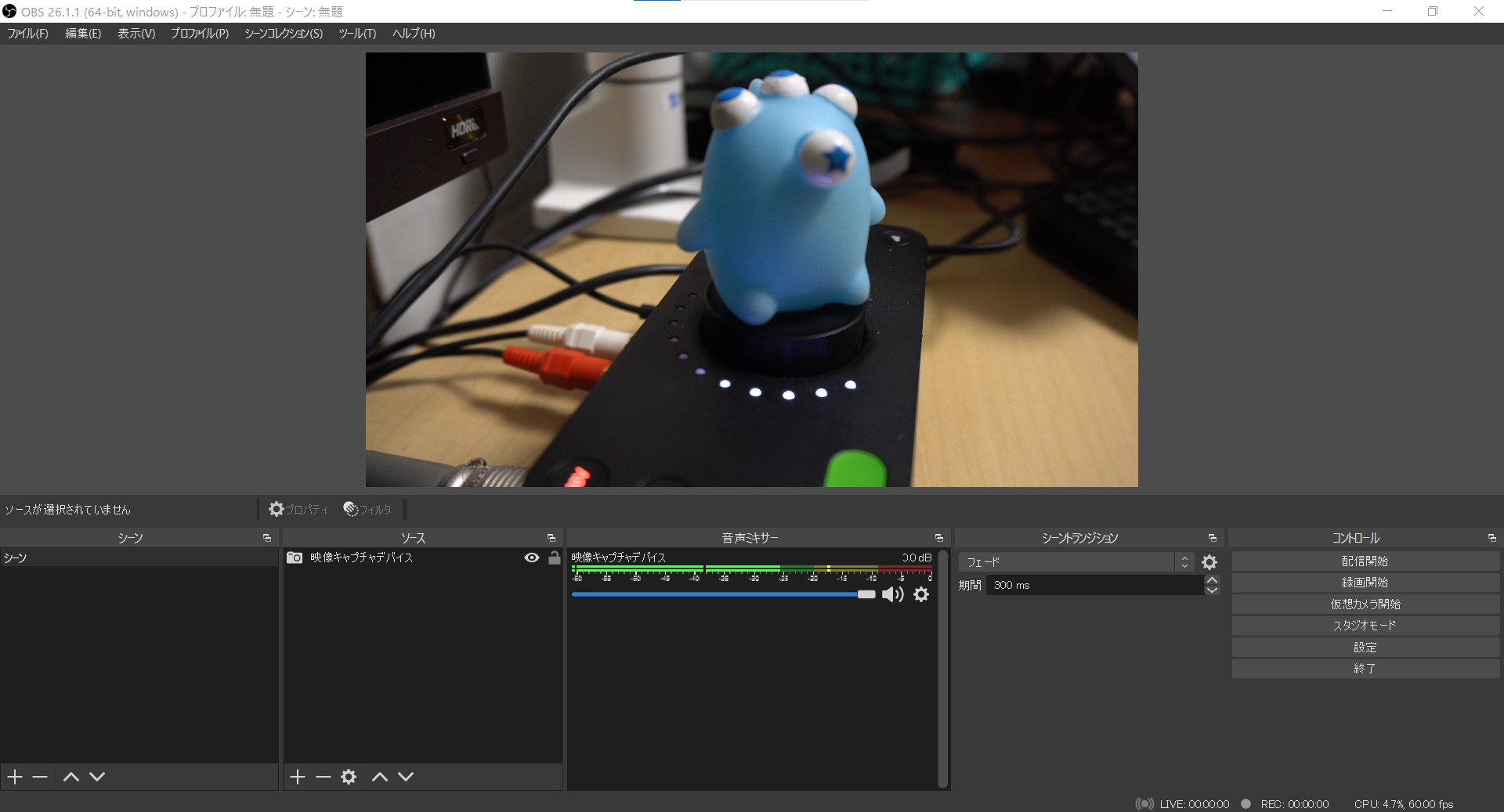Click the remove scene minus icon
1504x812 pixels.
[x=41, y=777]
